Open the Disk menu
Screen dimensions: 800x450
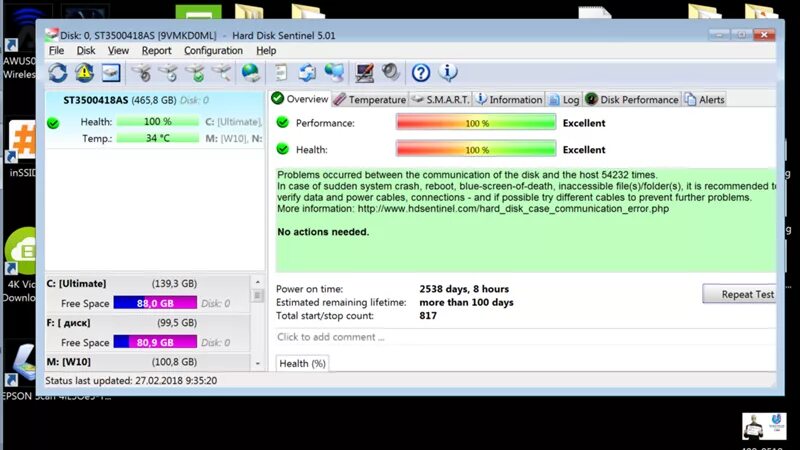point(86,51)
